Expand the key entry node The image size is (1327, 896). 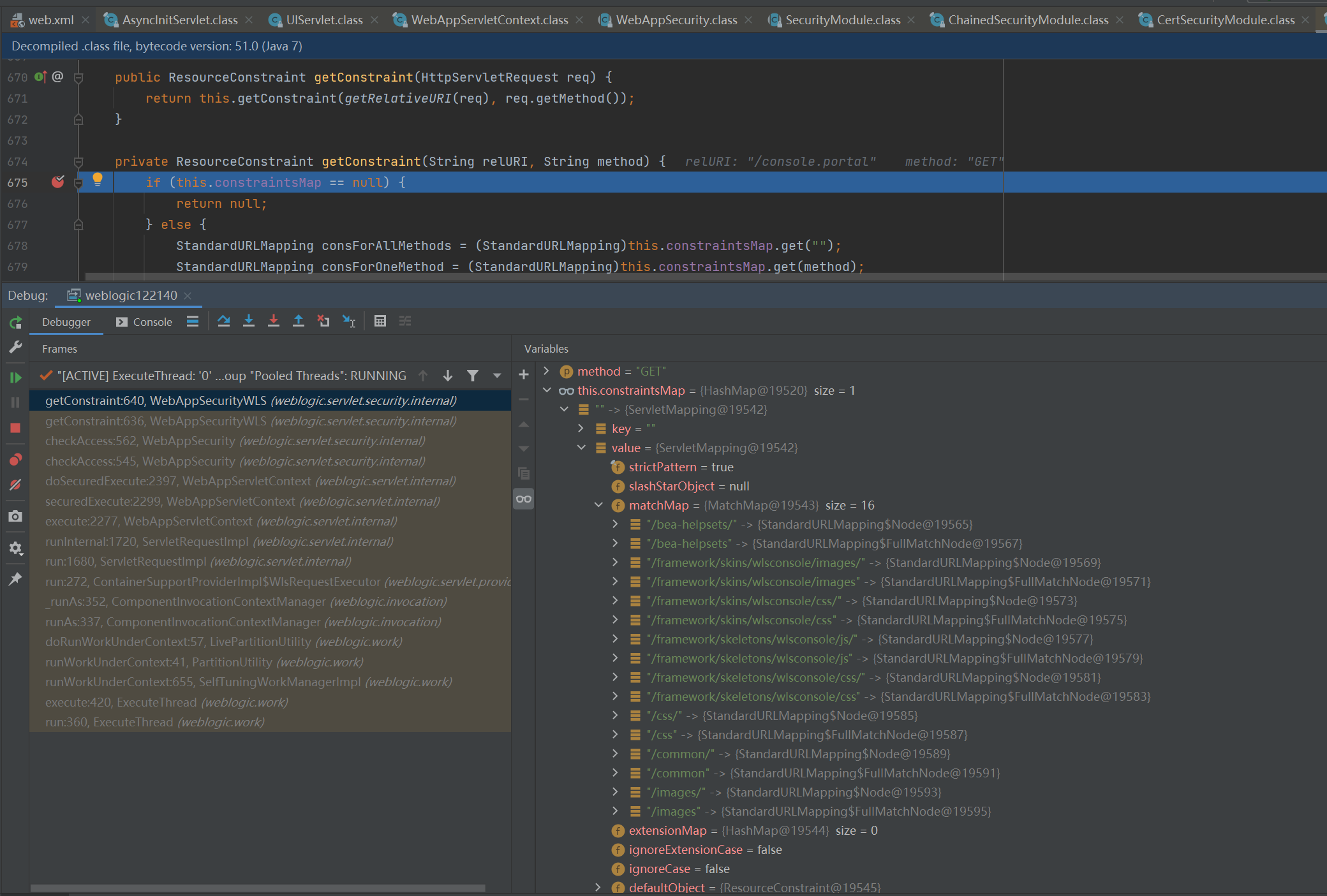pyautogui.click(x=581, y=428)
